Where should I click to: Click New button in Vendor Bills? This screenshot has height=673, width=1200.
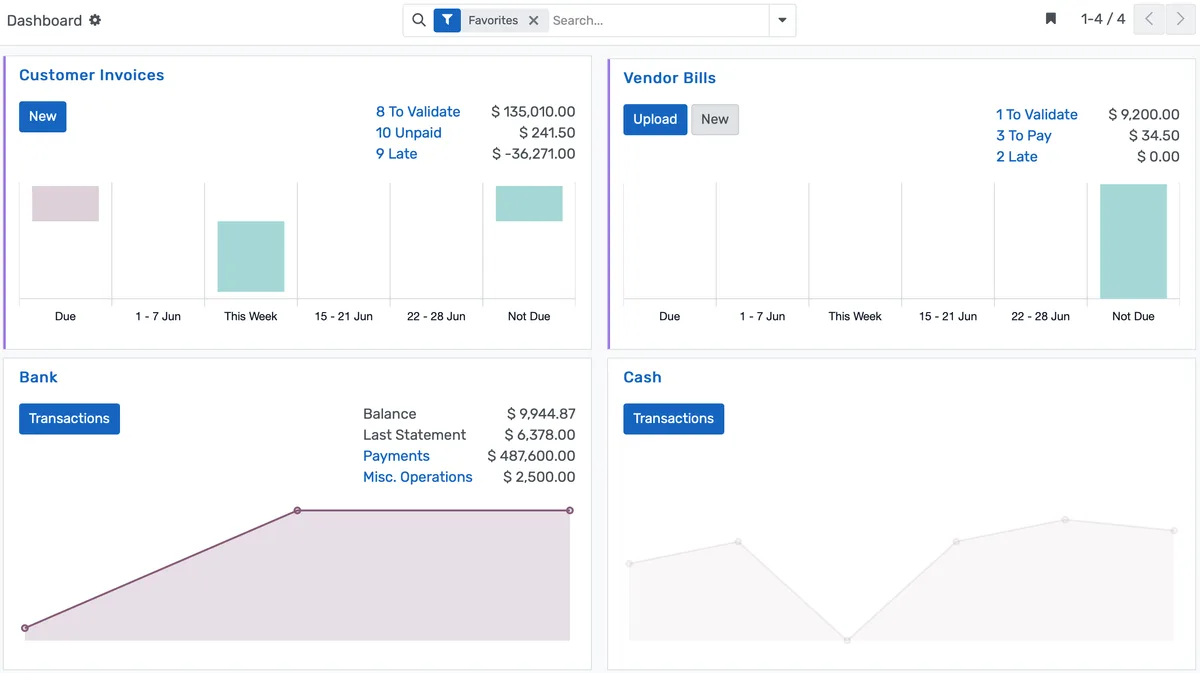pos(714,119)
